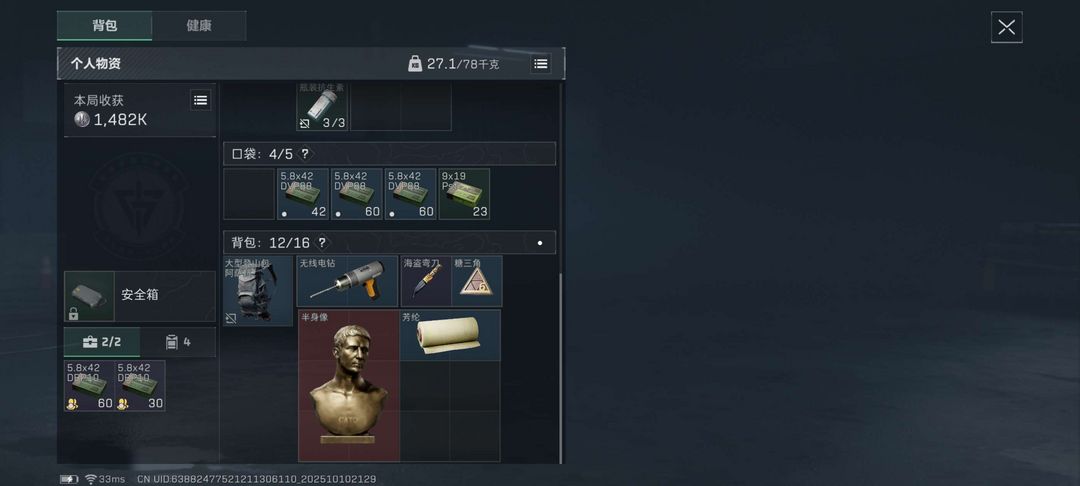Switch to the Backpack tab

coord(105,25)
